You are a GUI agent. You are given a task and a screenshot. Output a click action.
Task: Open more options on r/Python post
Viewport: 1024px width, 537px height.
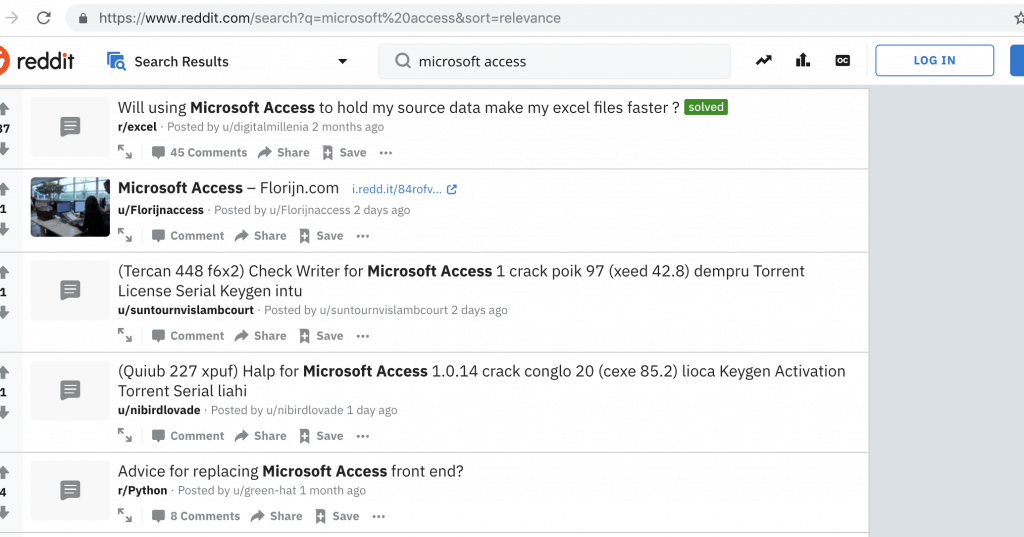(x=379, y=516)
